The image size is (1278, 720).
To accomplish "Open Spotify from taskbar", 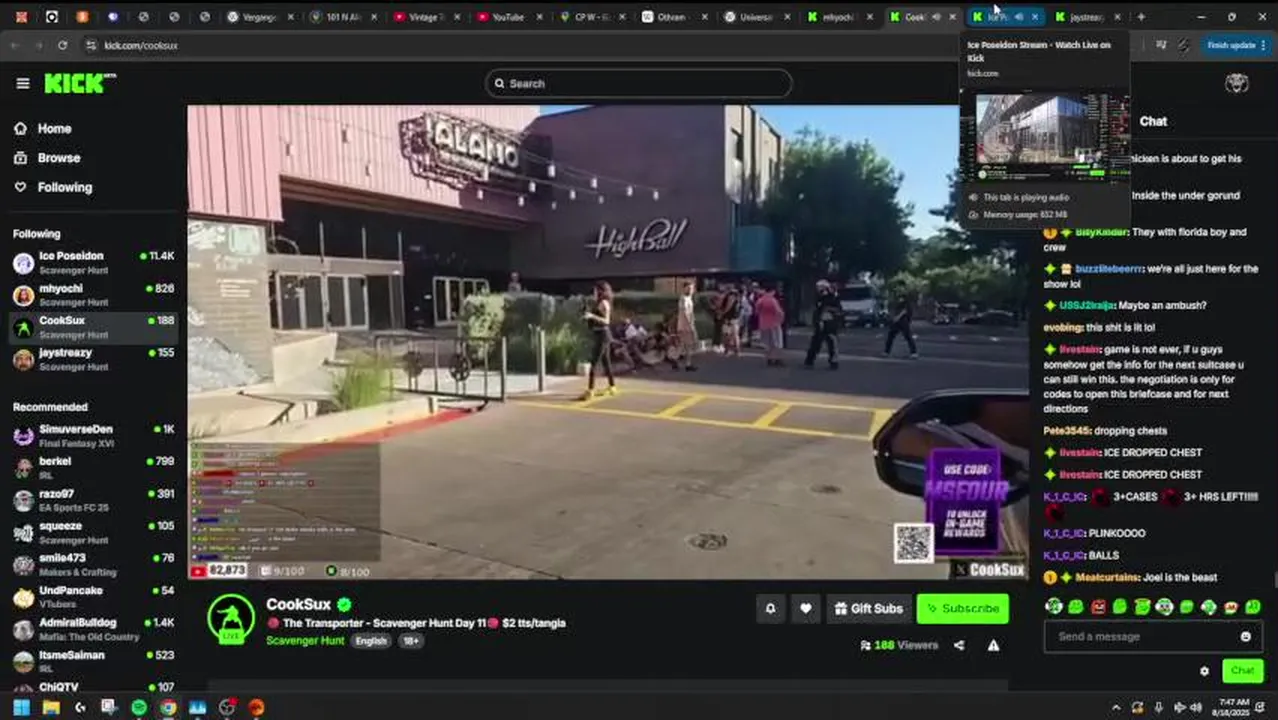I will 139,707.
